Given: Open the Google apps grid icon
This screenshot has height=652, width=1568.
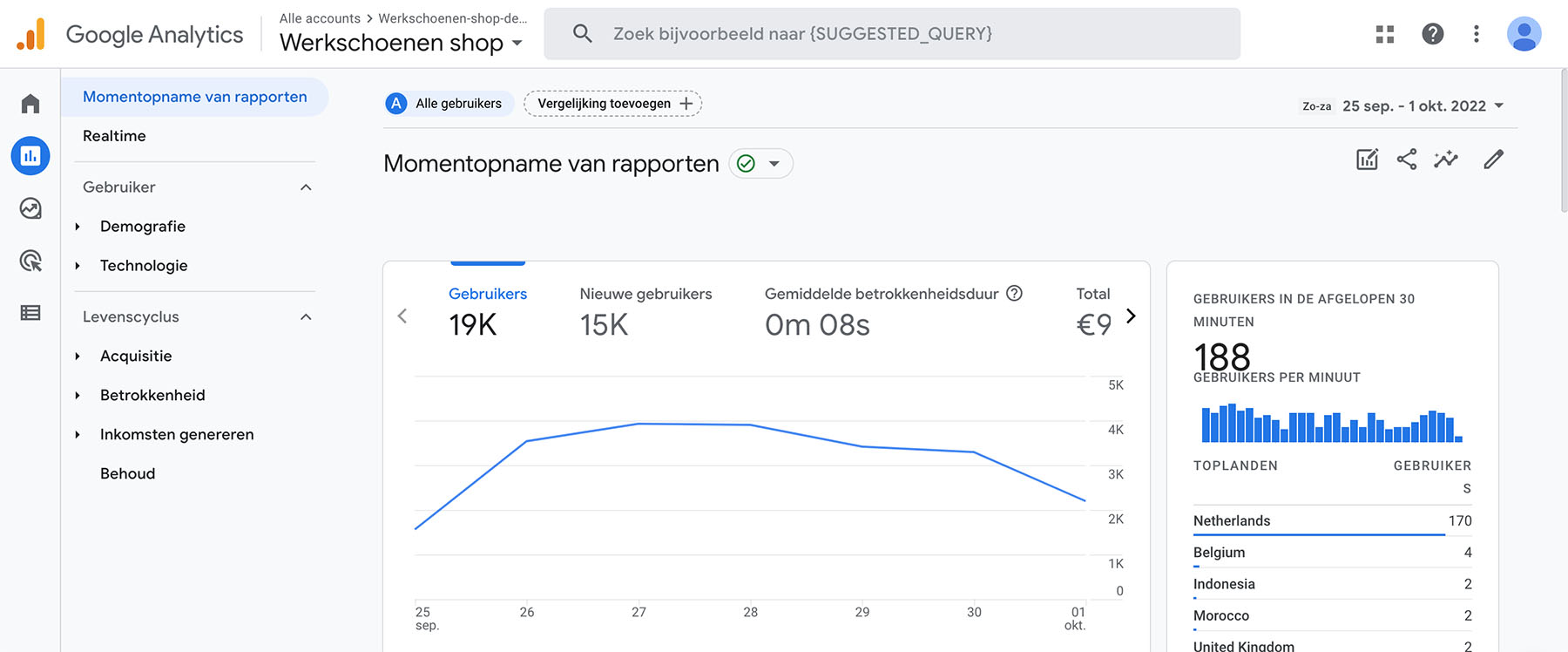Looking at the screenshot, I should 1385,34.
